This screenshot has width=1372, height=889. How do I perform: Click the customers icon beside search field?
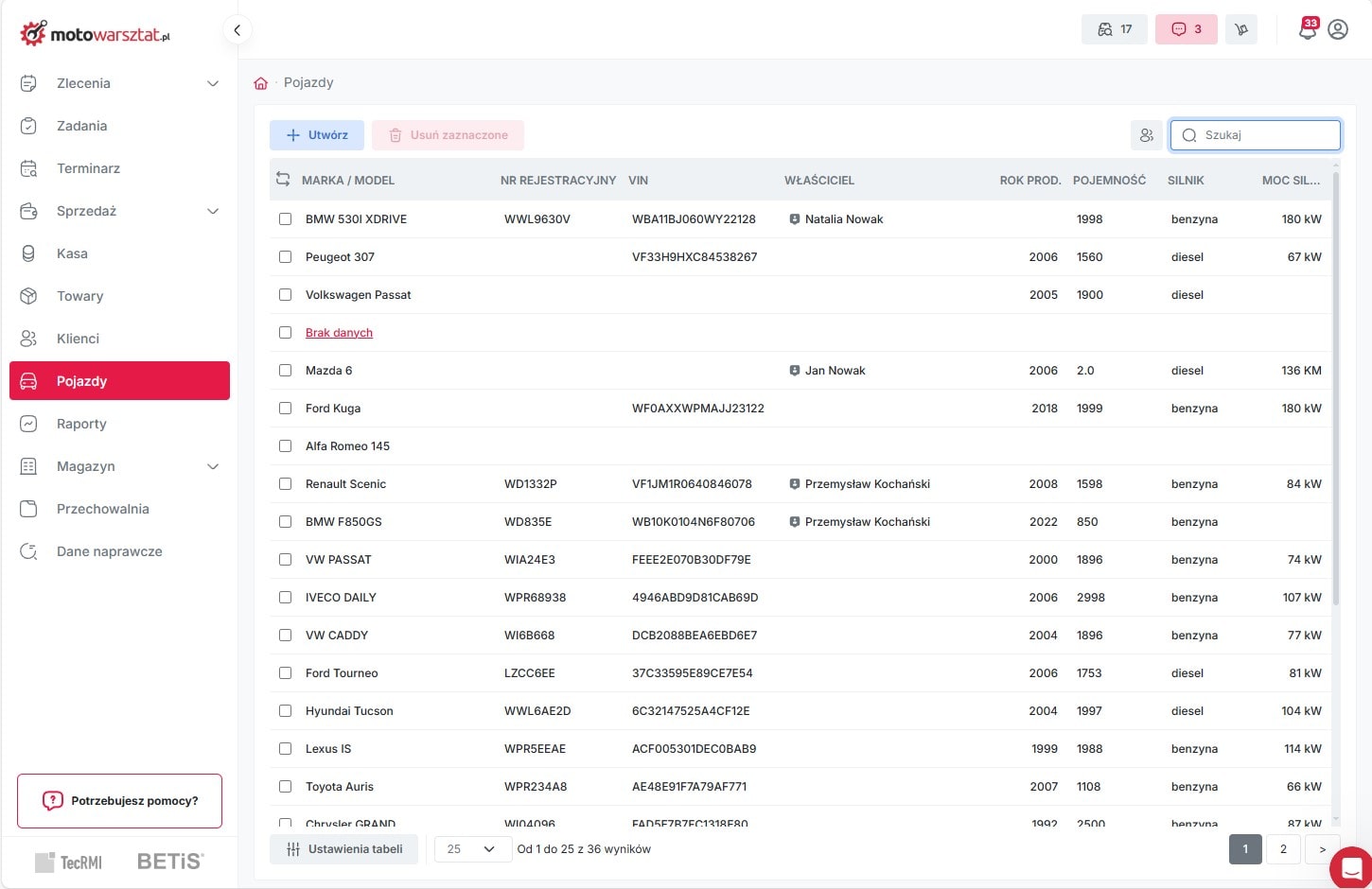pyautogui.click(x=1146, y=135)
